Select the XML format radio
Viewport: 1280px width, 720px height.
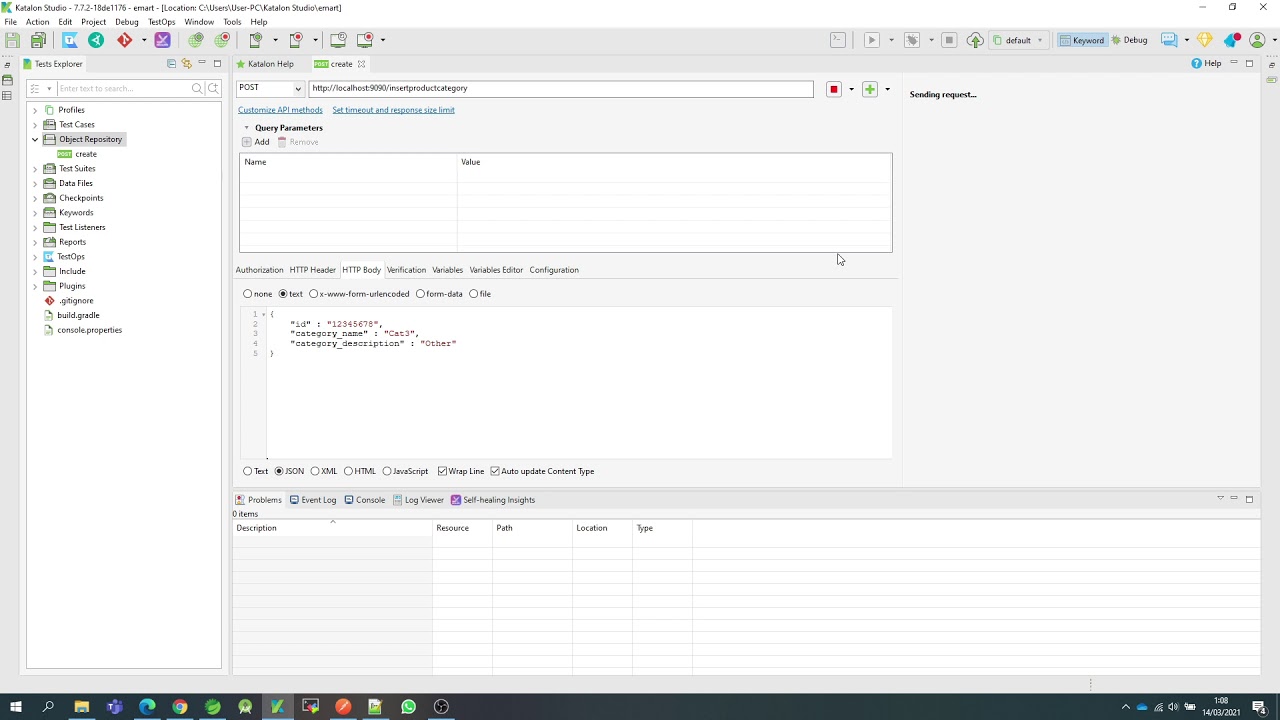click(315, 471)
